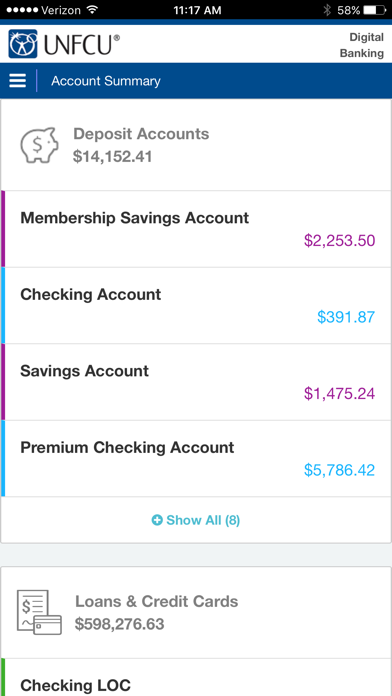The height and width of the screenshot is (696, 392).
Task: Click the piggy bank Deposit Accounts icon
Action: pos(40,145)
